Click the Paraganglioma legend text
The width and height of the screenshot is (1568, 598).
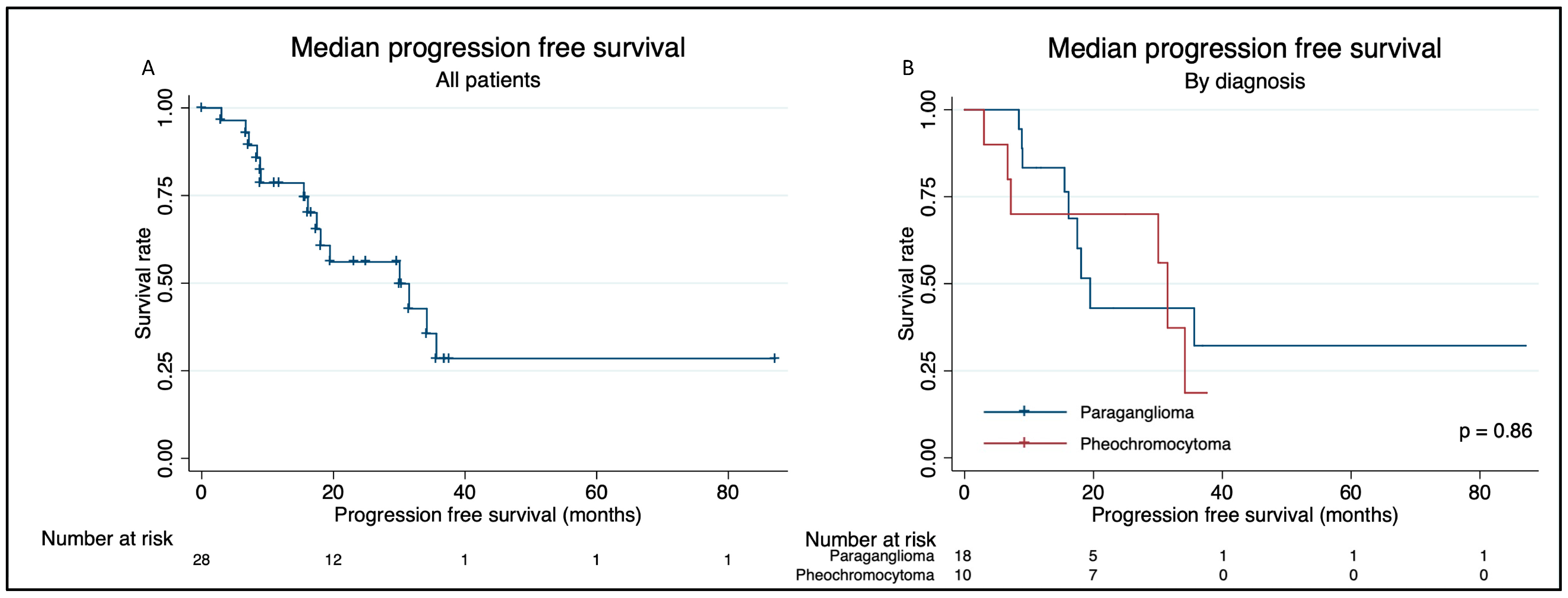pyautogui.click(x=1136, y=412)
